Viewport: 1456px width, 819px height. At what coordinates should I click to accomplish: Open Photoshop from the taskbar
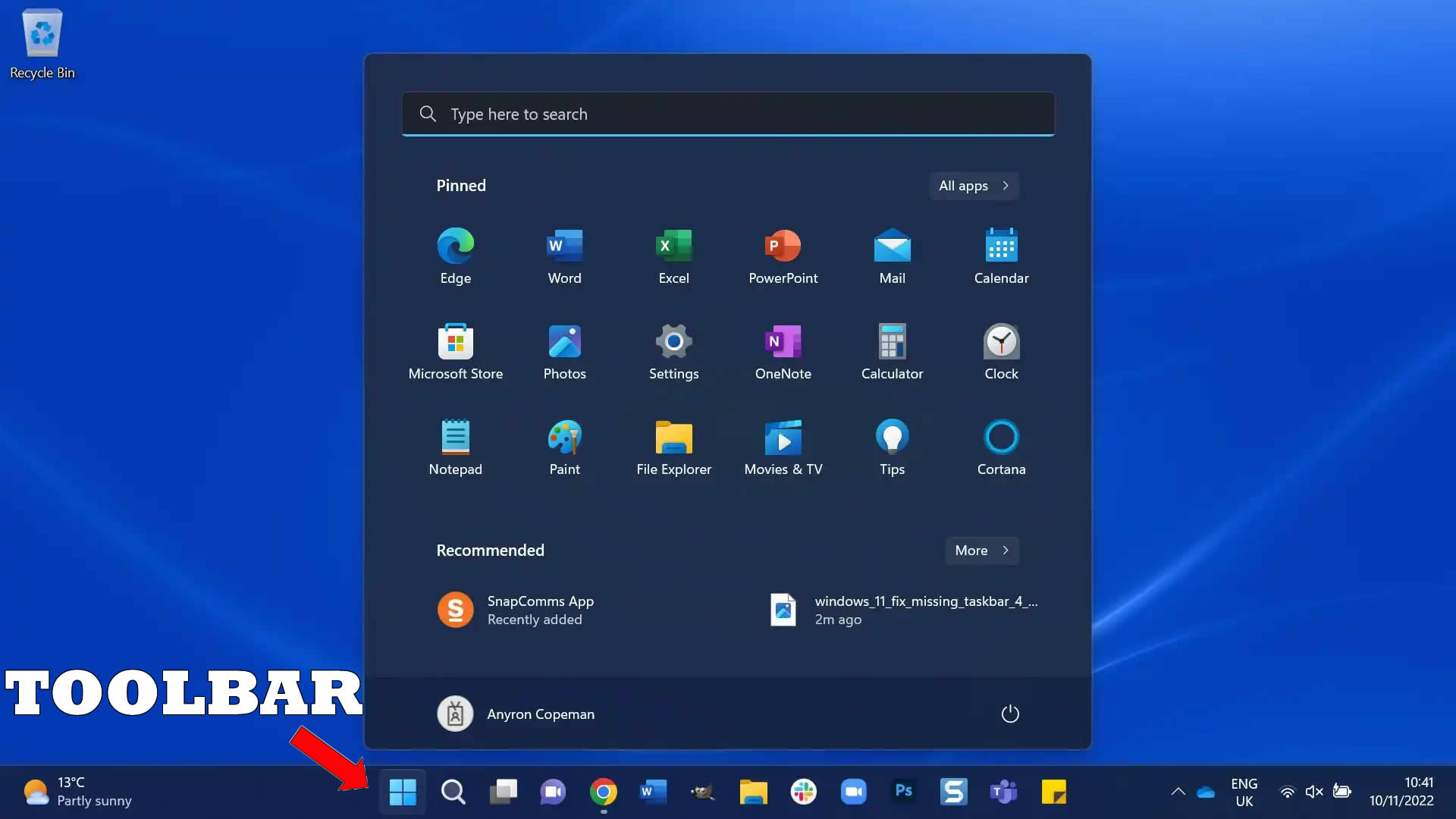(x=903, y=792)
